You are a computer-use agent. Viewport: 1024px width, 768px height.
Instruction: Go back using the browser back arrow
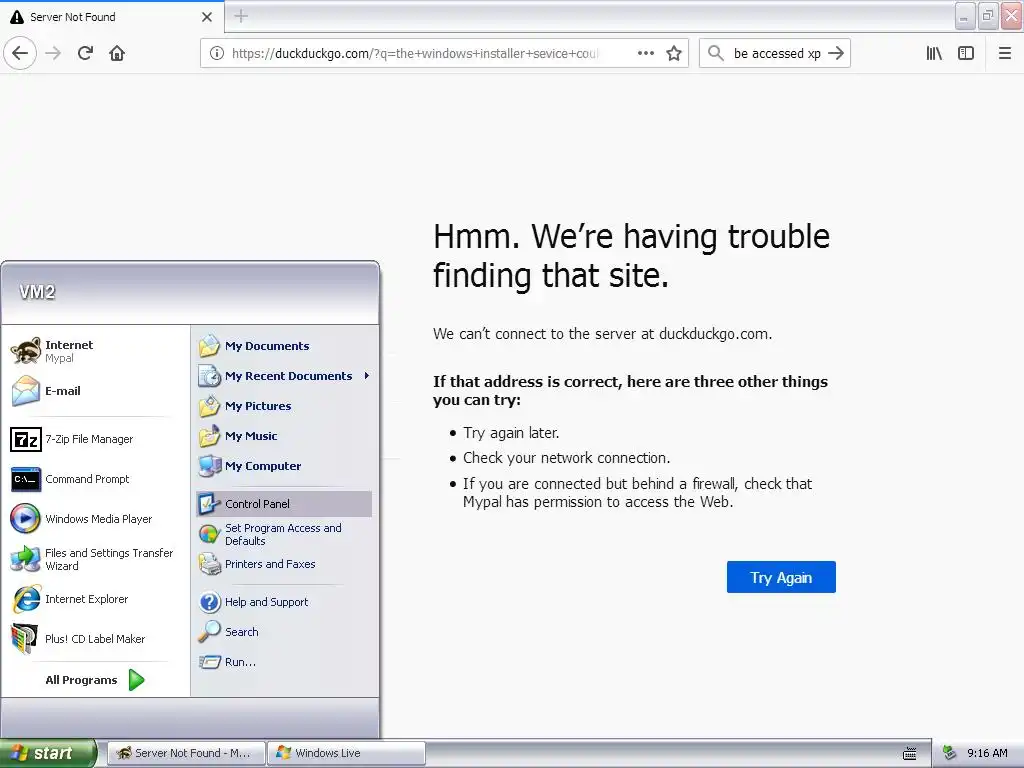(20, 53)
